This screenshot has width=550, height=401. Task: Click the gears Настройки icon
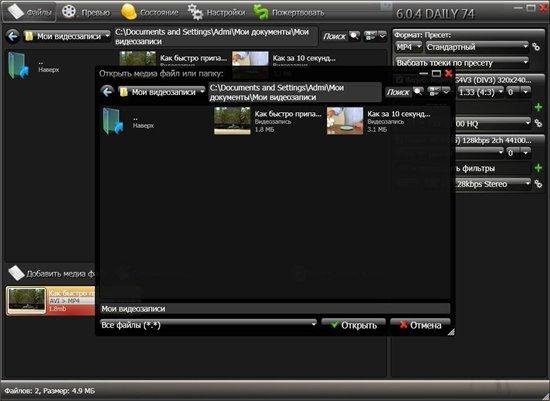(195, 12)
